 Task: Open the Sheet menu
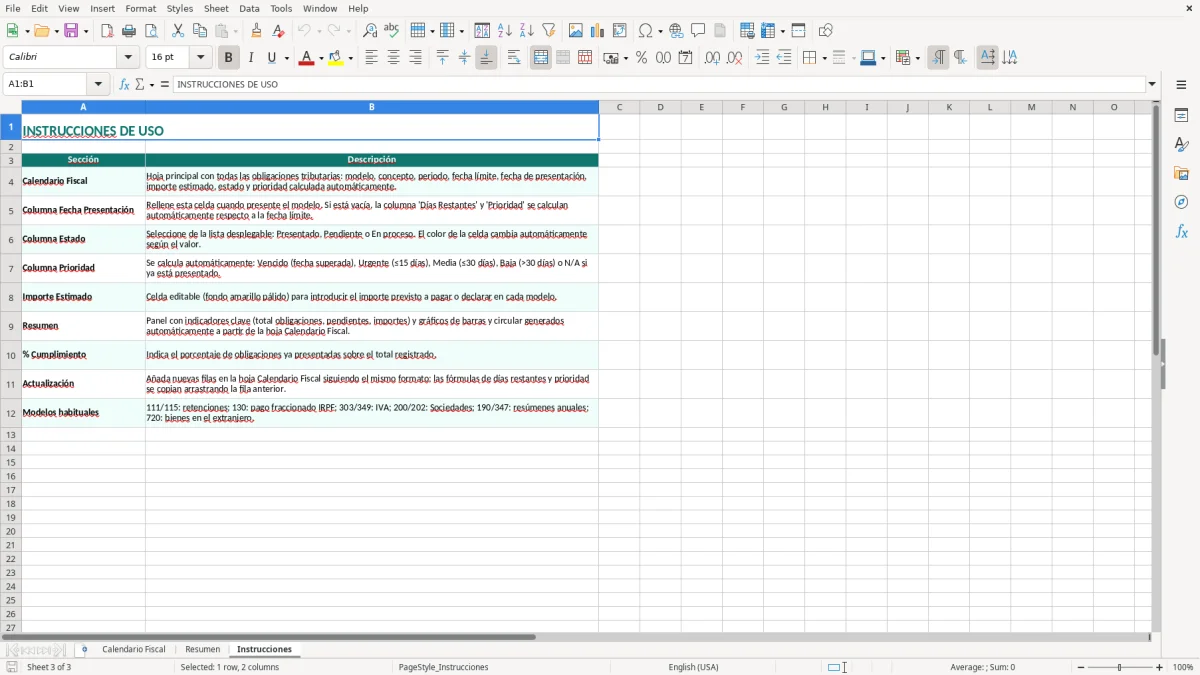coord(216,8)
